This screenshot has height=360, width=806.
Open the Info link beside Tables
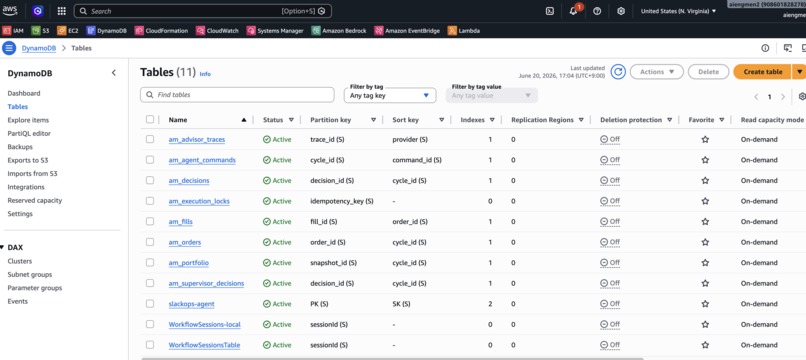[205, 74]
